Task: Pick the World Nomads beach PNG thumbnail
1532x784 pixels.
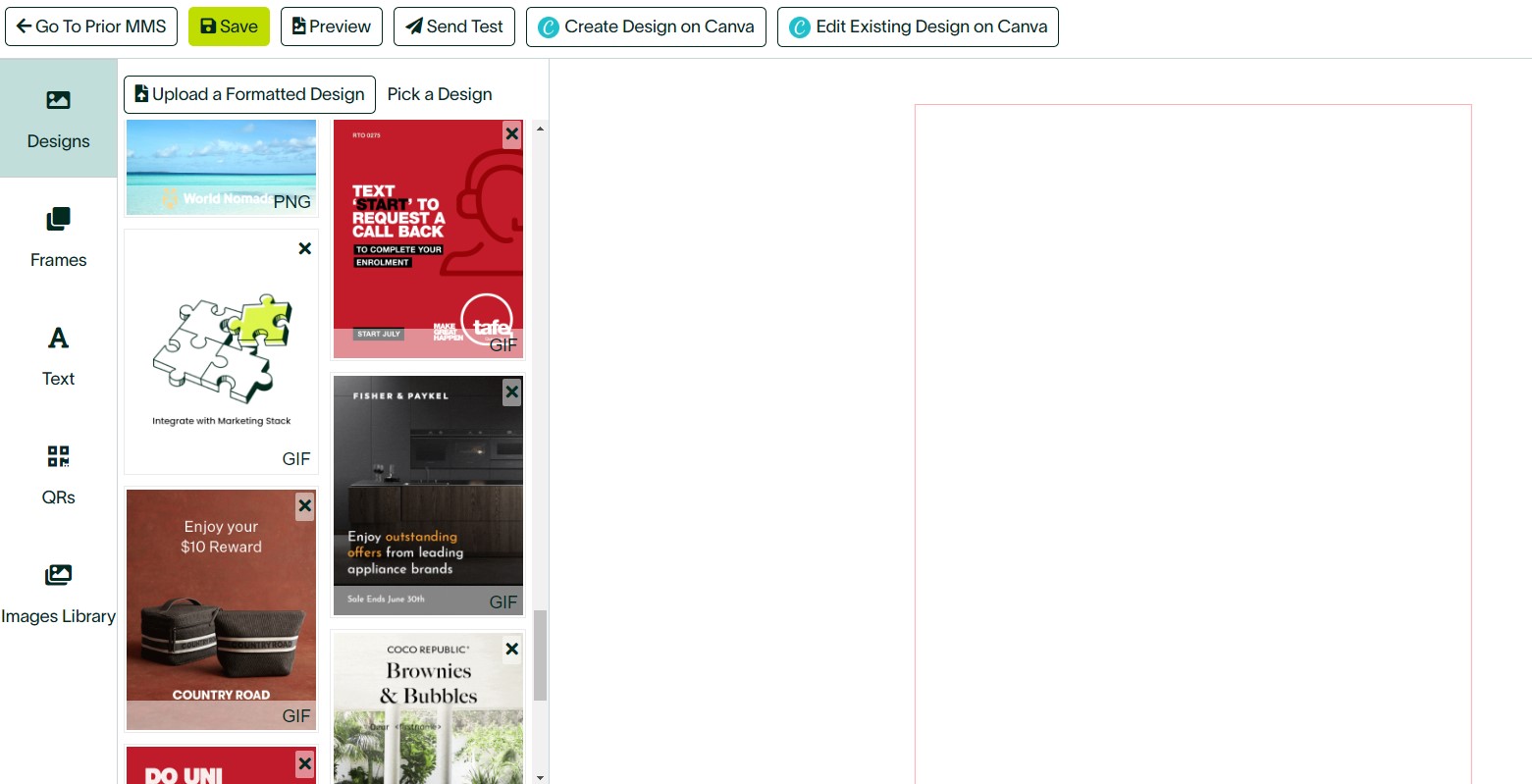Action: point(221,166)
